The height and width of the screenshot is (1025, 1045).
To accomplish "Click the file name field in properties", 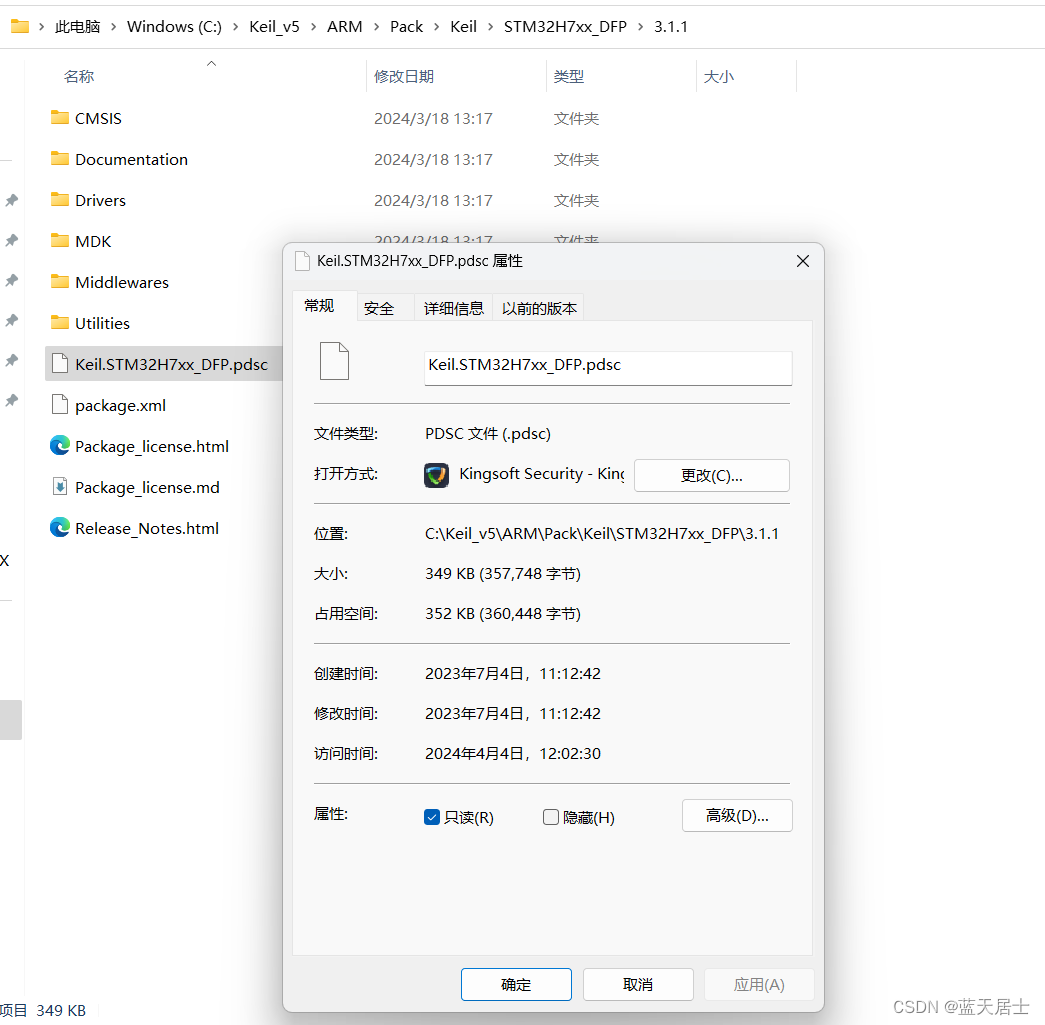I will click(x=608, y=367).
